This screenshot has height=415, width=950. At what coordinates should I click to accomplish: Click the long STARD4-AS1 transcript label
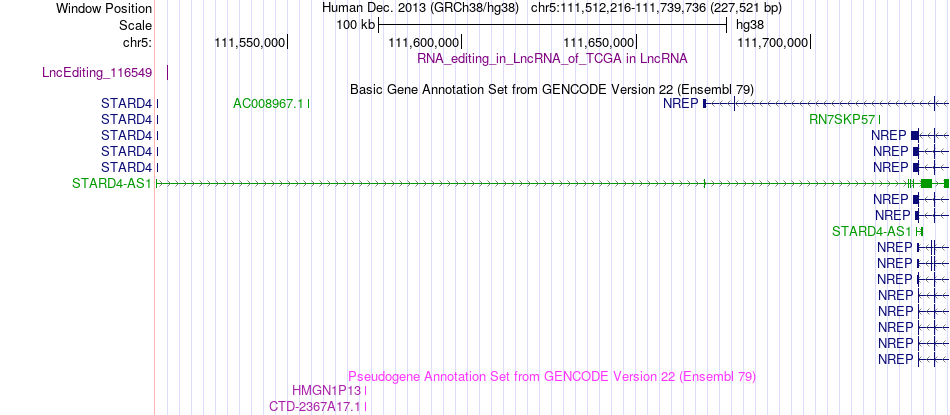tap(111, 183)
